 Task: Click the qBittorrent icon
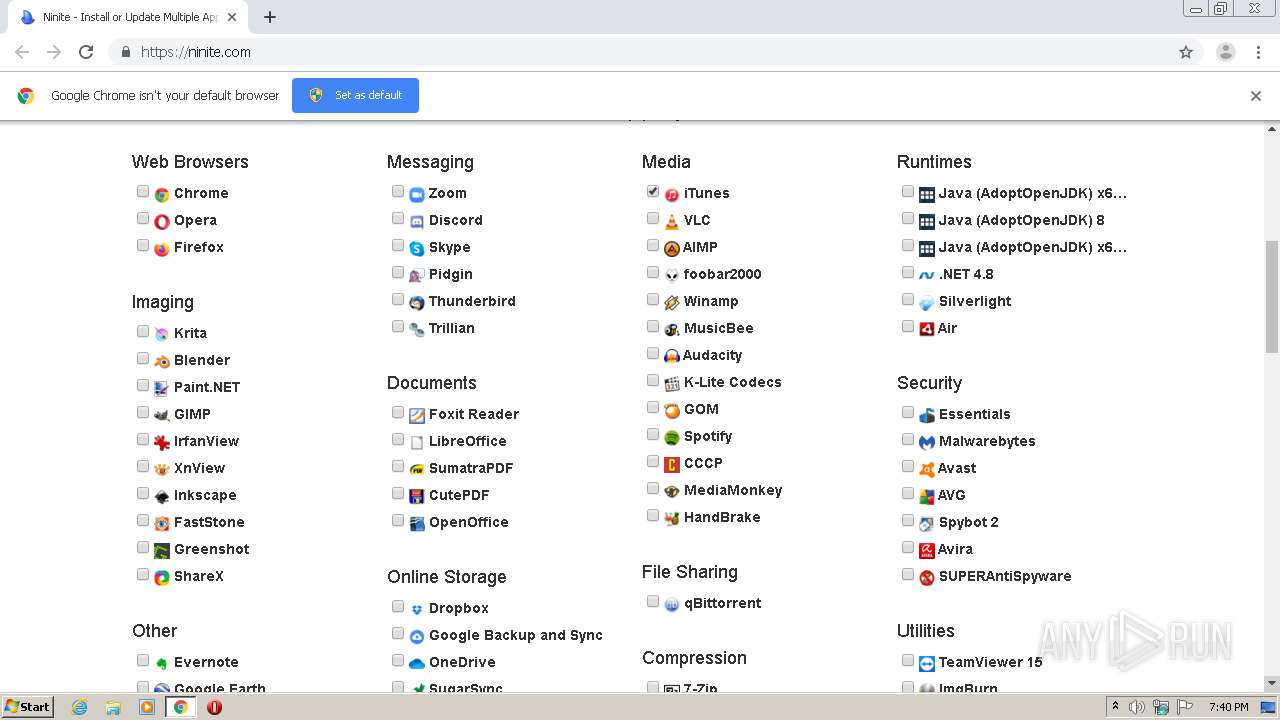pyautogui.click(x=672, y=604)
